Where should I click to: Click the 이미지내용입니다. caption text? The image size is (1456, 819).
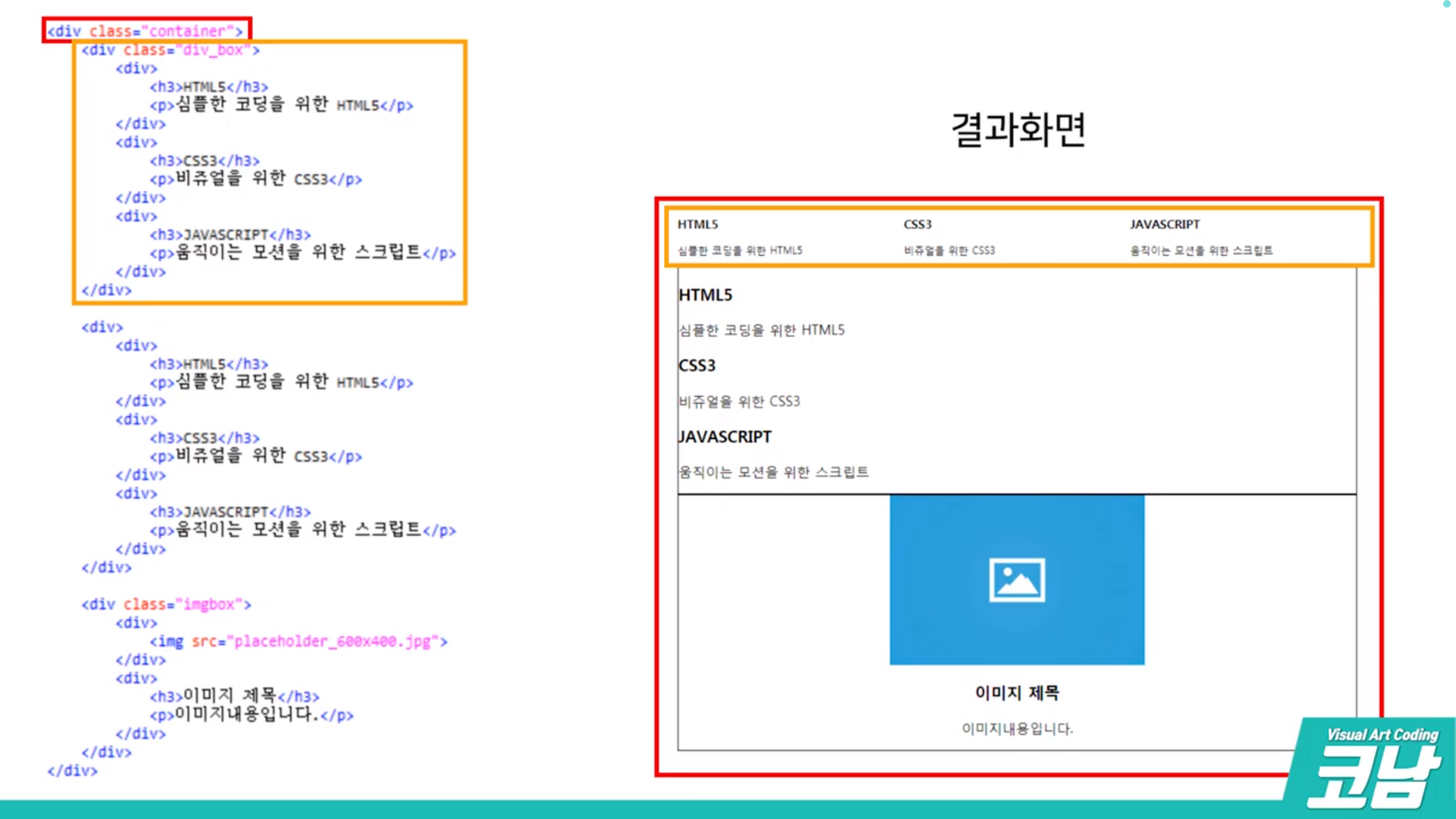click(1017, 729)
